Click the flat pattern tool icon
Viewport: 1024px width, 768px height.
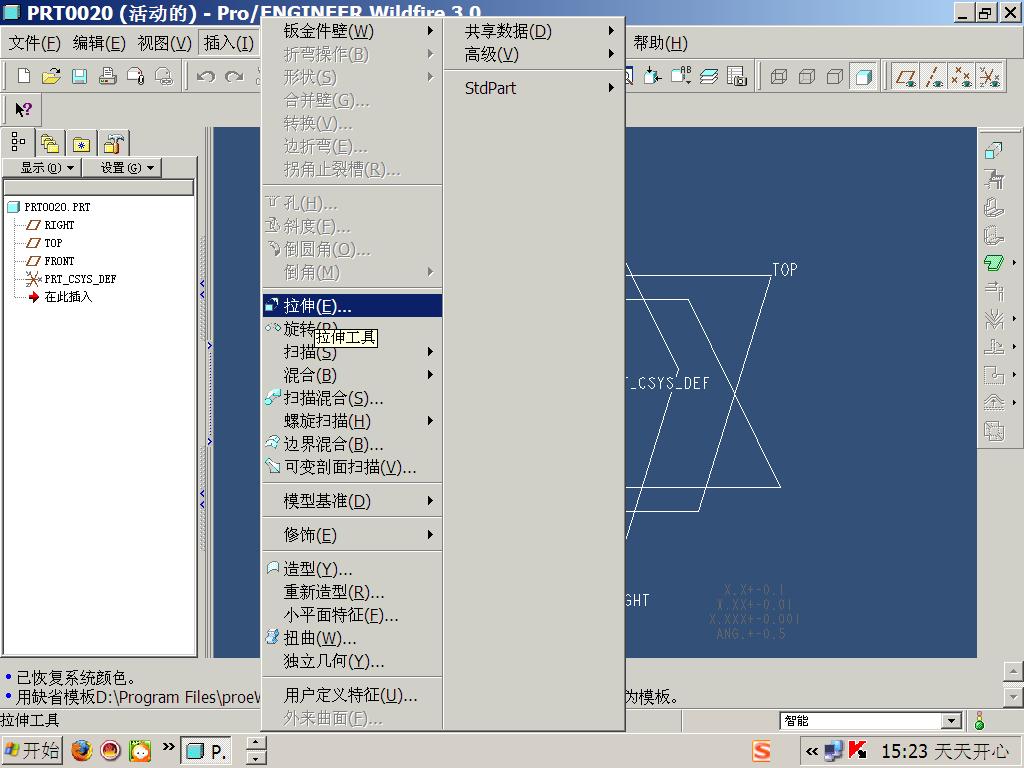click(993, 431)
